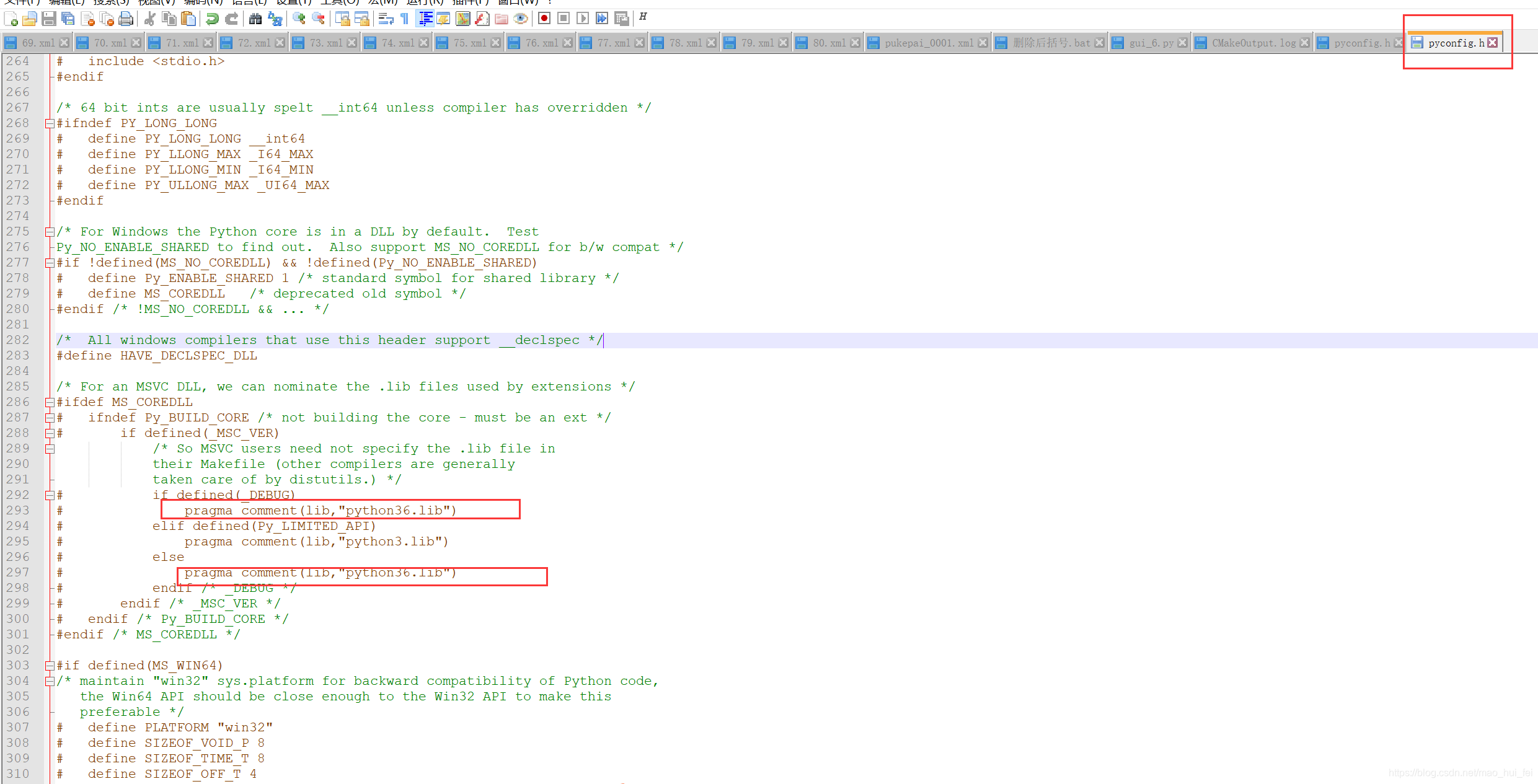
Task: Toggle word wrap in the toolbar
Action: [x=386, y=19]
